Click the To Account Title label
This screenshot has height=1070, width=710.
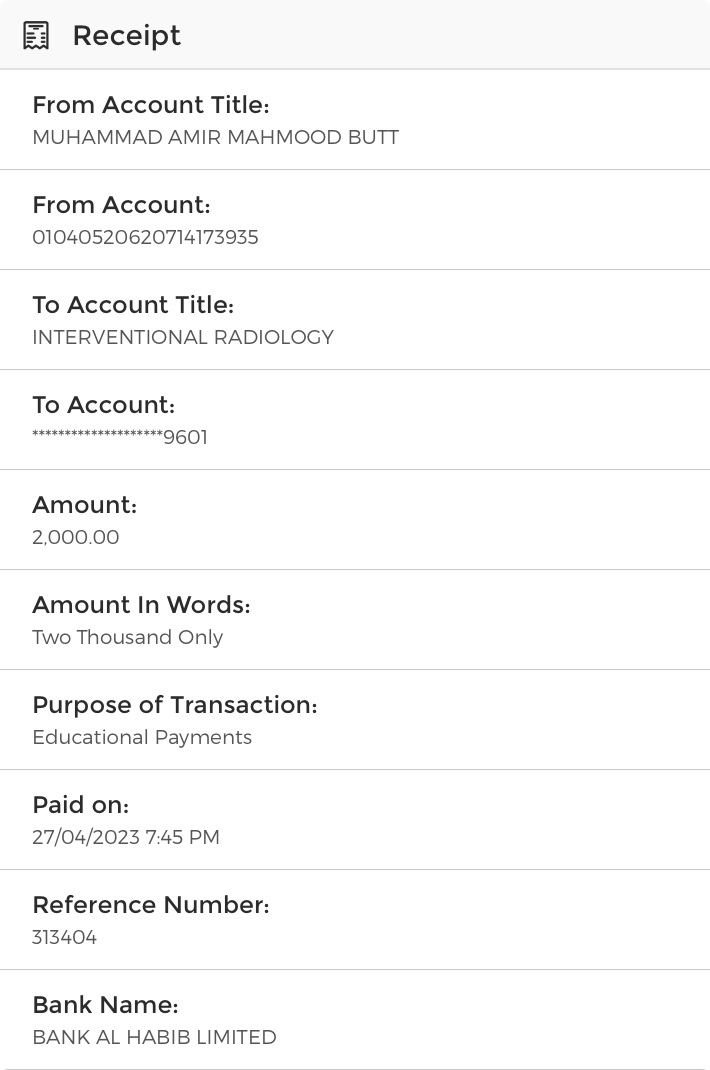pos(133,305)
